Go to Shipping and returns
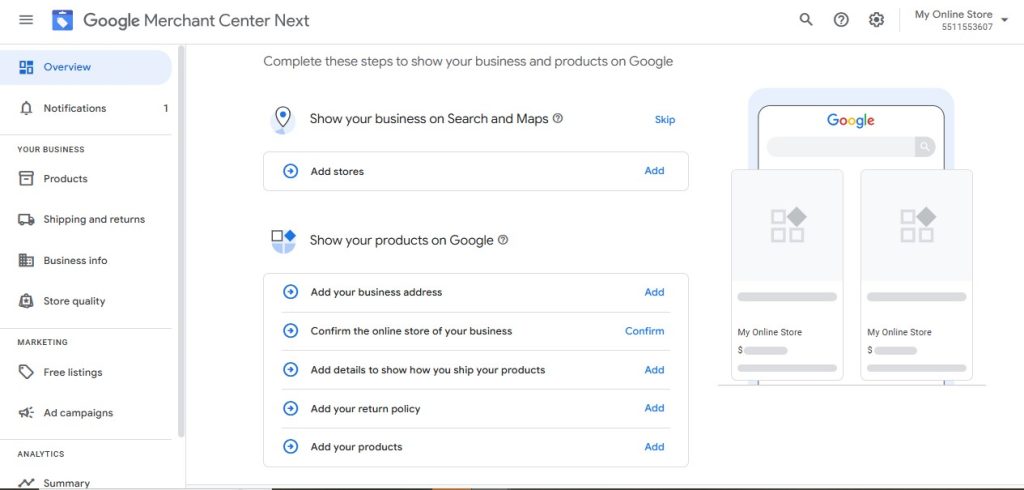 tap(93, 220)
